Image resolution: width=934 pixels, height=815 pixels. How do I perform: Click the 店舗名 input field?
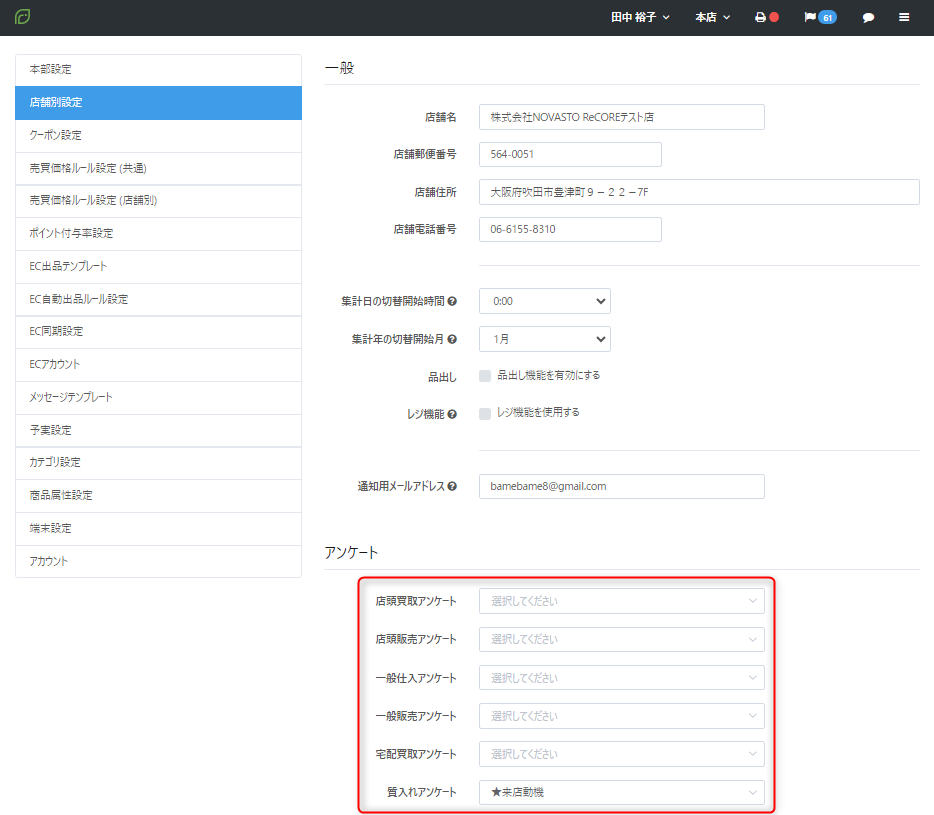tap(621, 117)
